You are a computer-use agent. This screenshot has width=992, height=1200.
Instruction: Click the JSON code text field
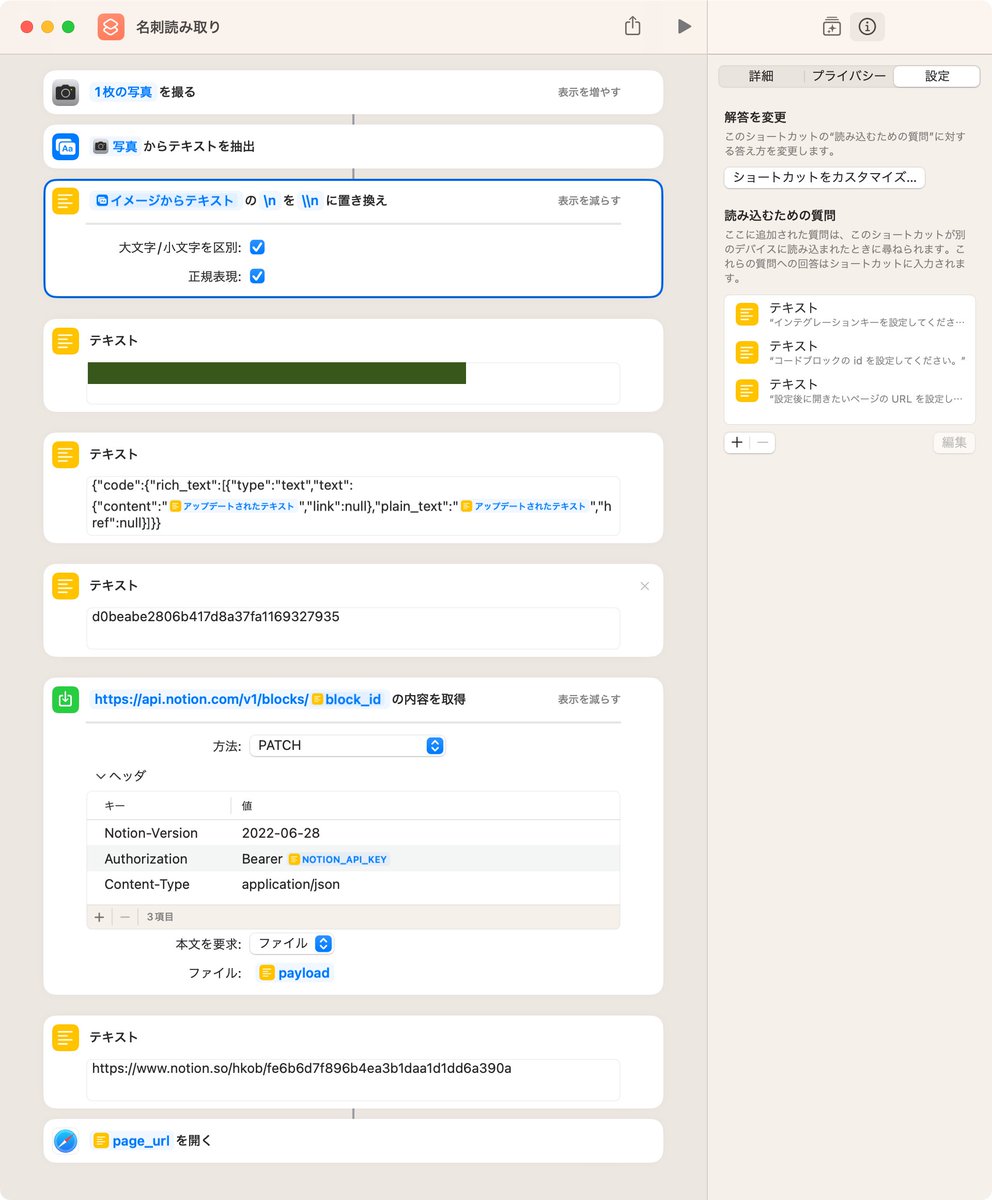(x=353, y=505)
